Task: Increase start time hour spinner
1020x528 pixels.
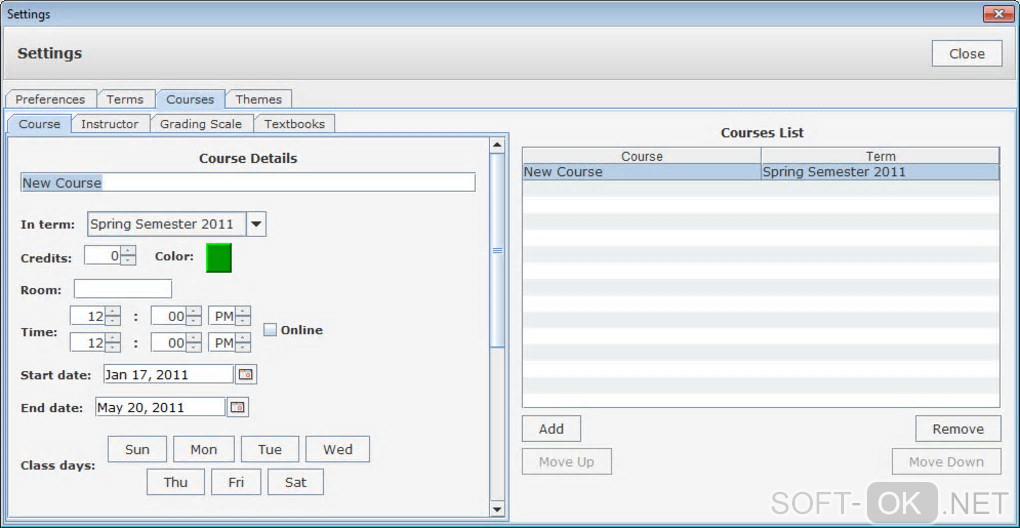Action: 113,311
